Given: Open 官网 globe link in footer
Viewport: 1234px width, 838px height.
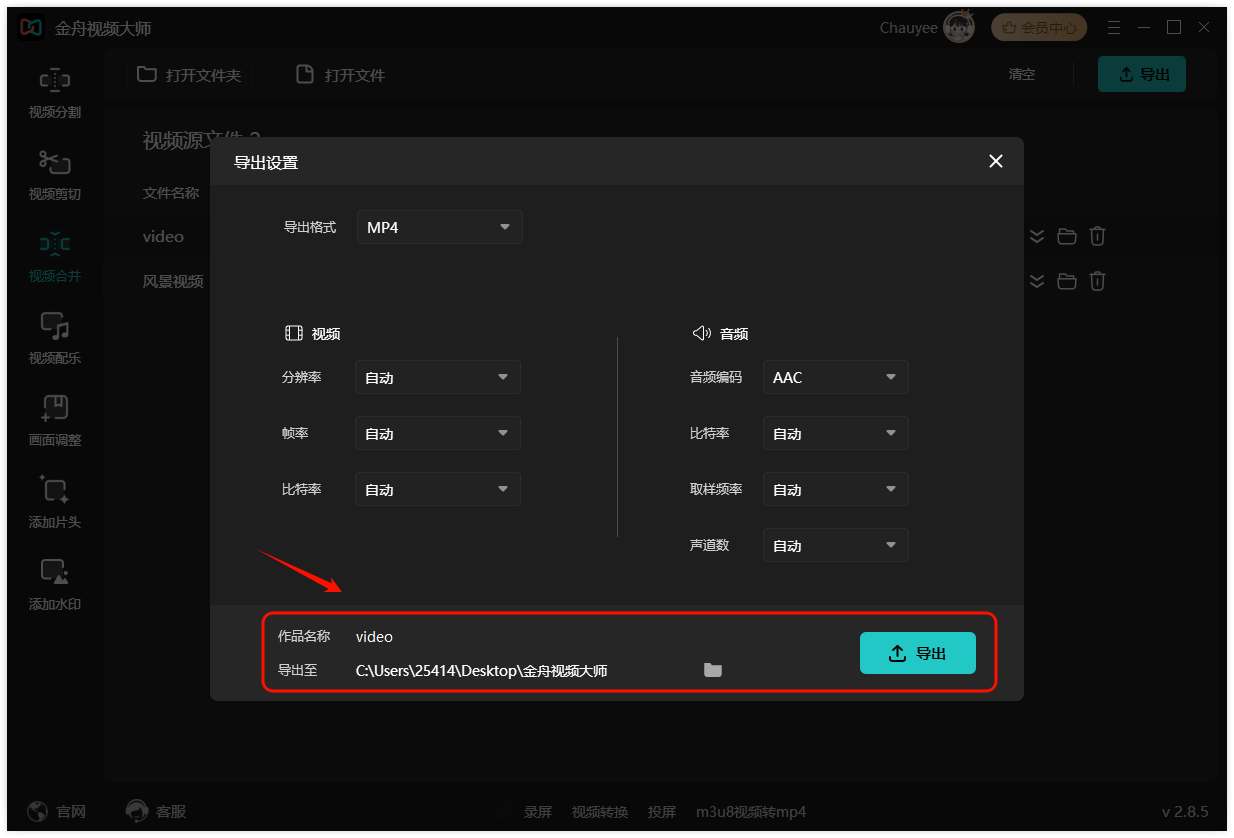Looking at the screenshot, I should 57,811.
